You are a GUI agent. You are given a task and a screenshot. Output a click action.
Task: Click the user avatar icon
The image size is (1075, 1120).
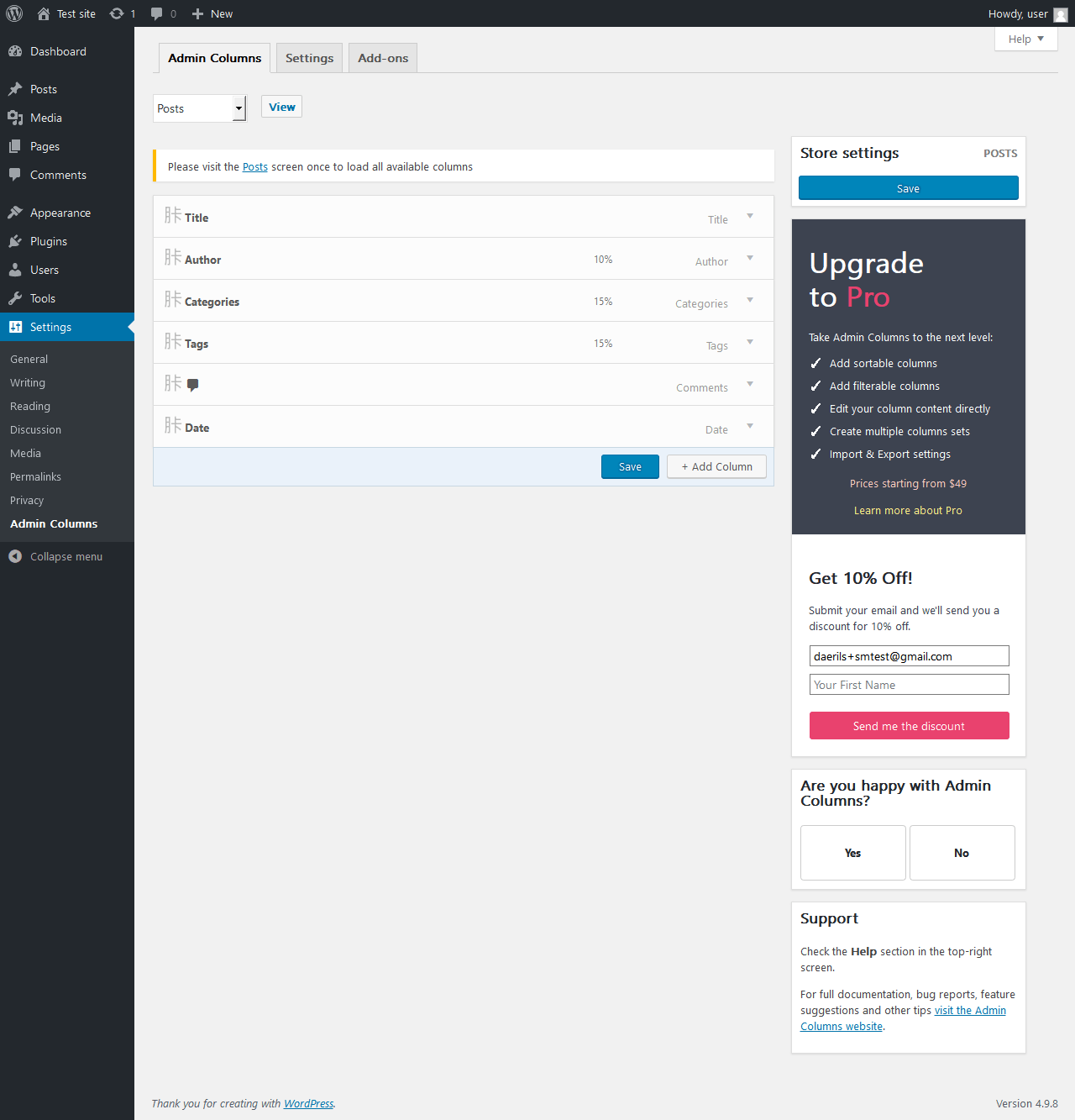[x=1061, y=14]
